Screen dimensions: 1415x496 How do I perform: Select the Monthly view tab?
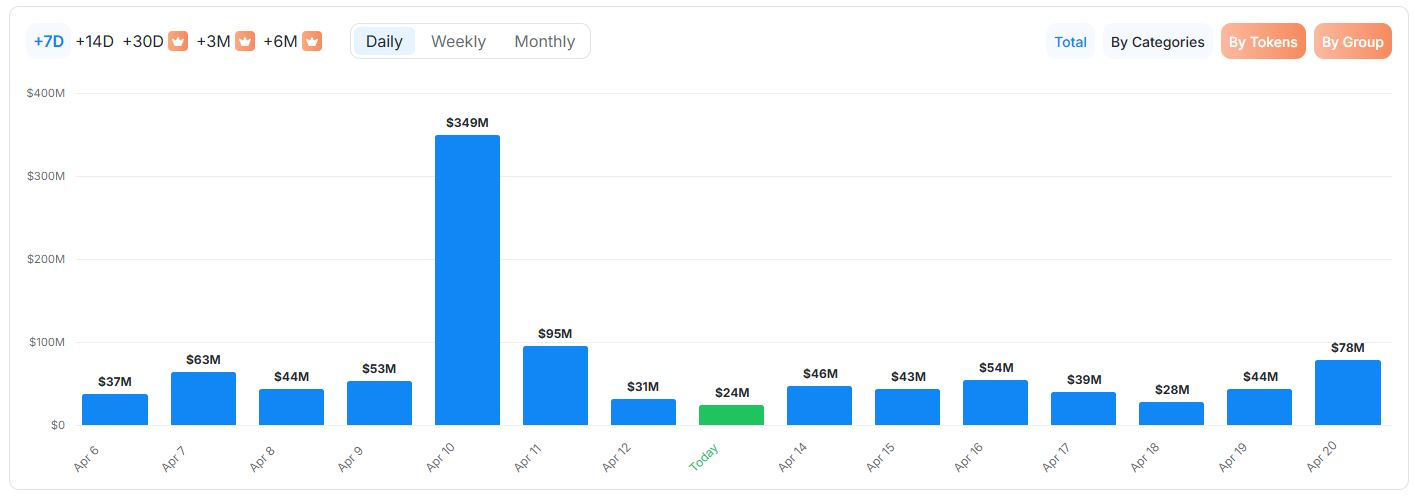[x=544, y=42]
